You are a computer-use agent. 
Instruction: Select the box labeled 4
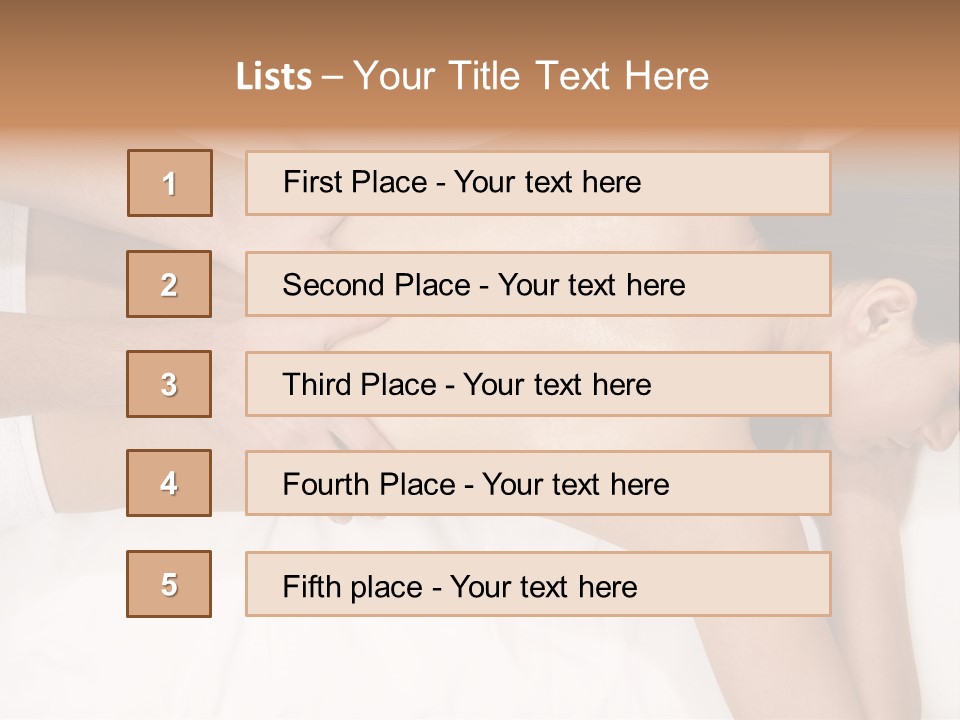pyautogui.click(x=169, y=483)
